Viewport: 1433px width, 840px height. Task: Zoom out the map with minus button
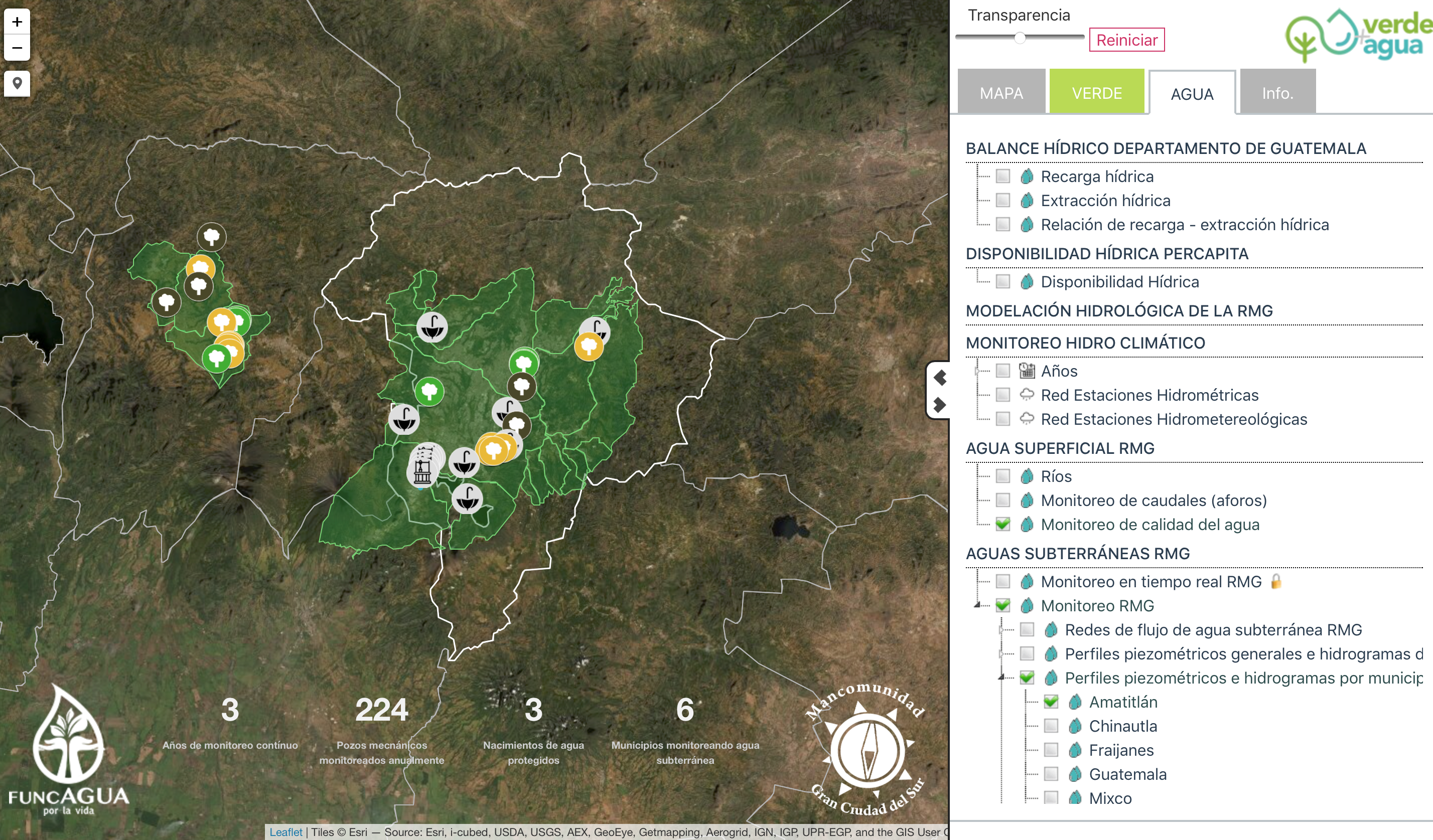(x=17, y=48)
